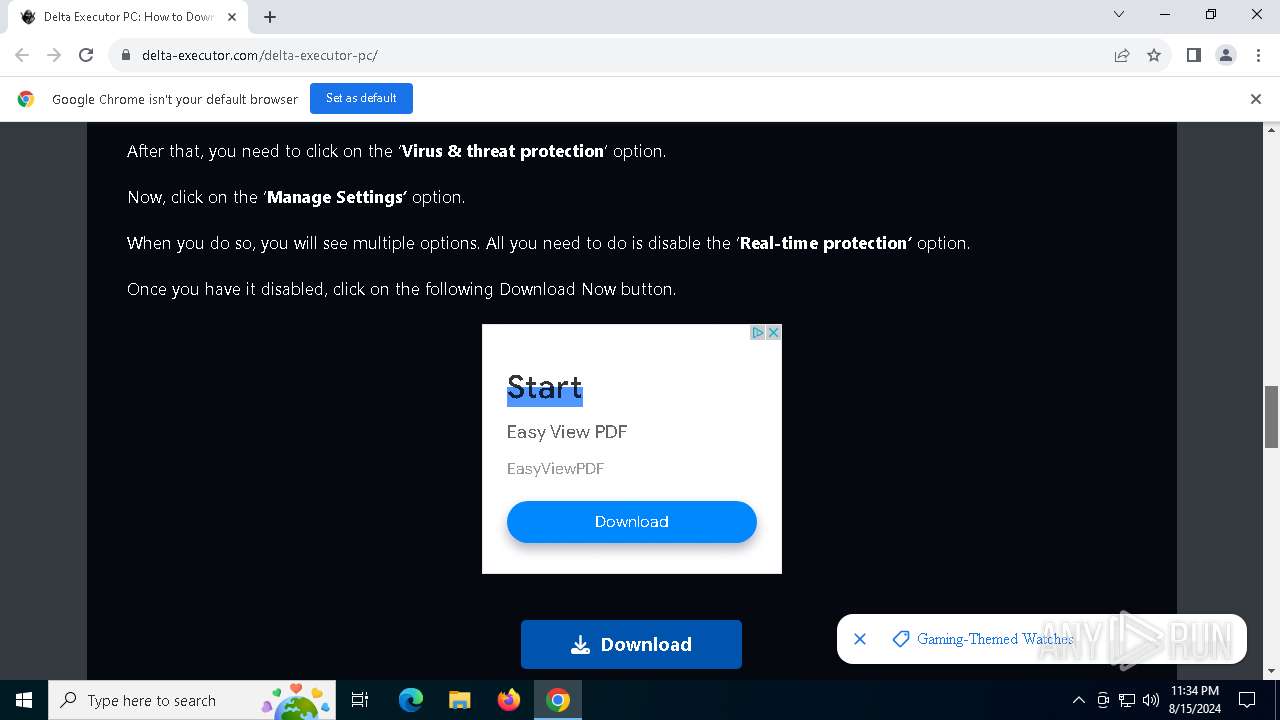Dismiss the Gaming-Themed Watches popup
The height and width of the screenshot is (720, 1280).
click(x=860, y=639)
